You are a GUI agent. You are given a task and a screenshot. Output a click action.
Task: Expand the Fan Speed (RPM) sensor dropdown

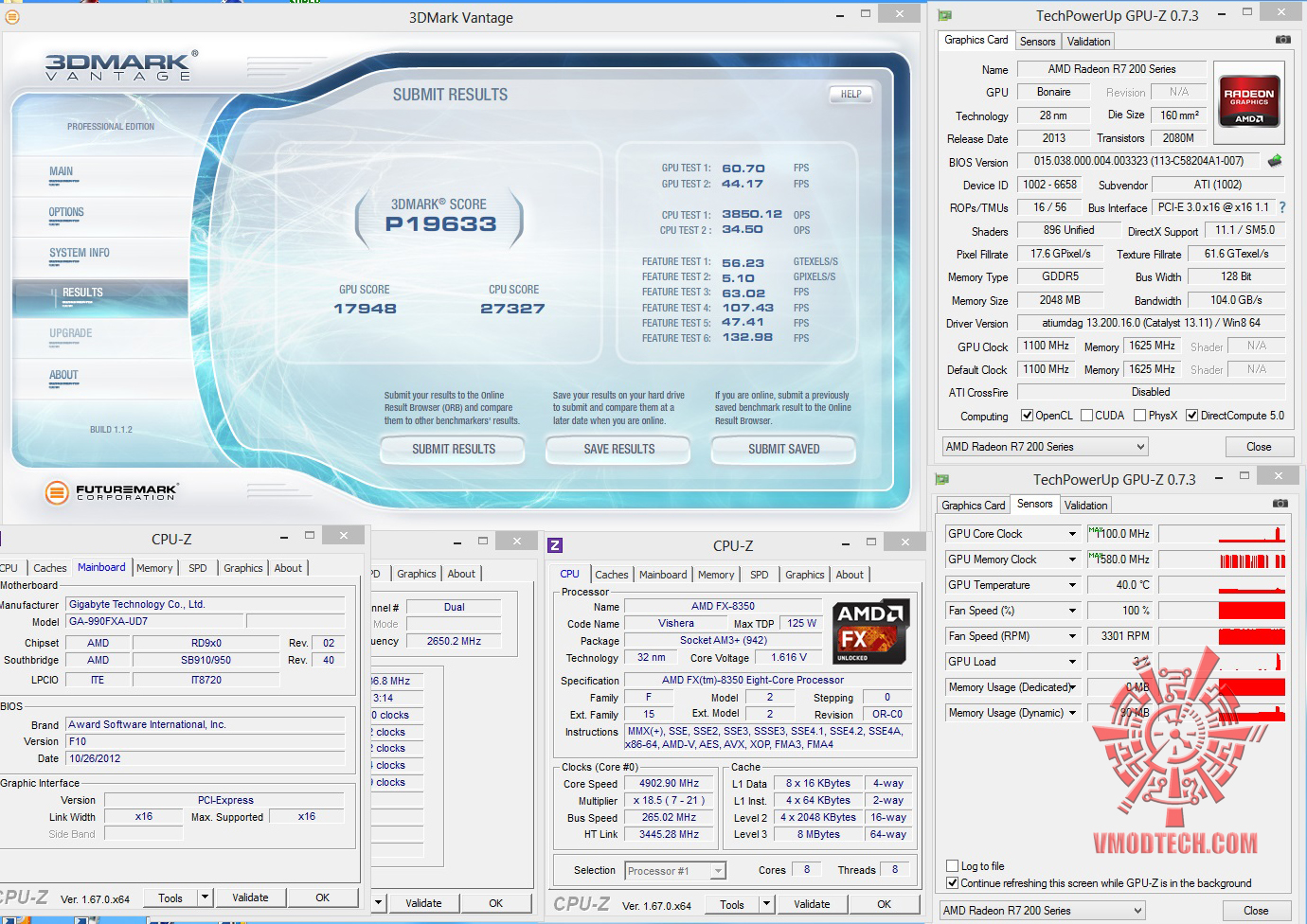(x=1072, y=636)
